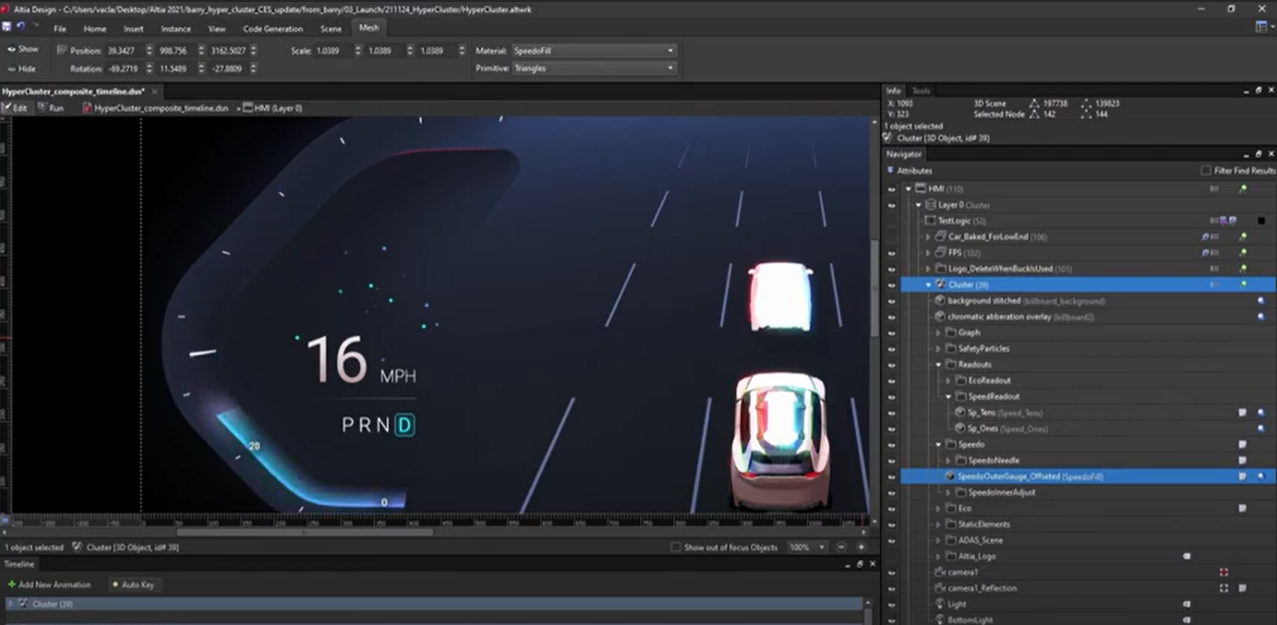Expand the StaticElements folder

coord(938,524)
